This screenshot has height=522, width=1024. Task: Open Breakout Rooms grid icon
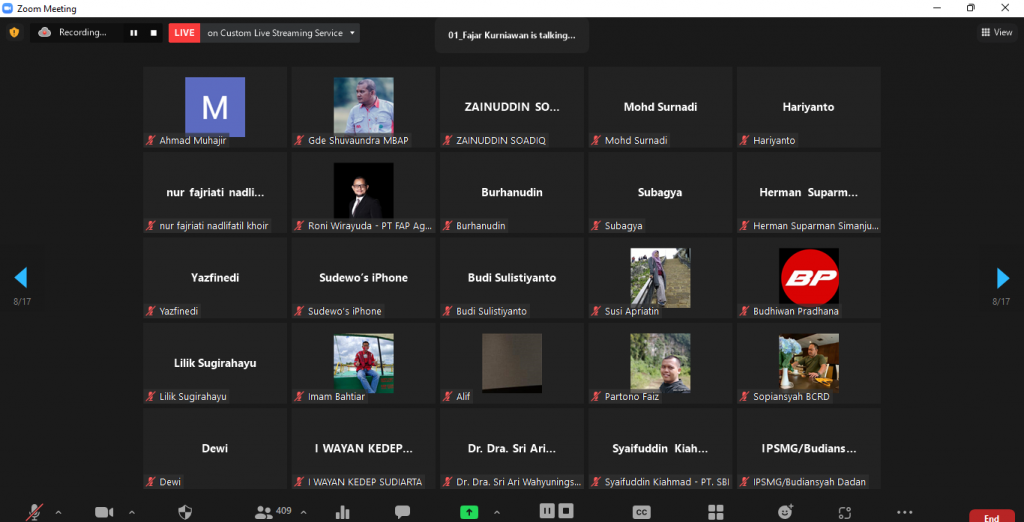pos(715,512)
